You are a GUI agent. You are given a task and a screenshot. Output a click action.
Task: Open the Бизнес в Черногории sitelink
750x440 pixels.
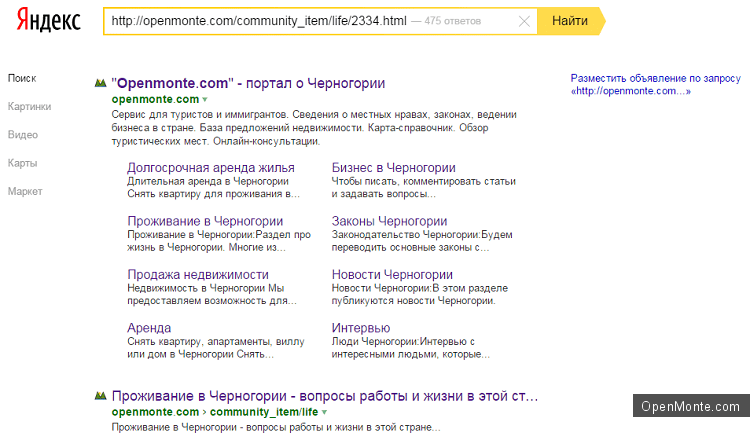394,168
